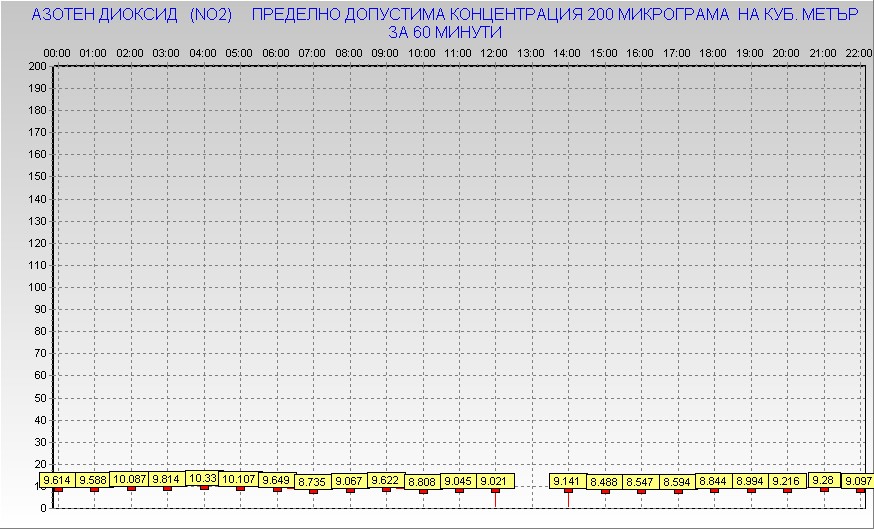Select the 100 value on the Y axis

click(37, 287)
